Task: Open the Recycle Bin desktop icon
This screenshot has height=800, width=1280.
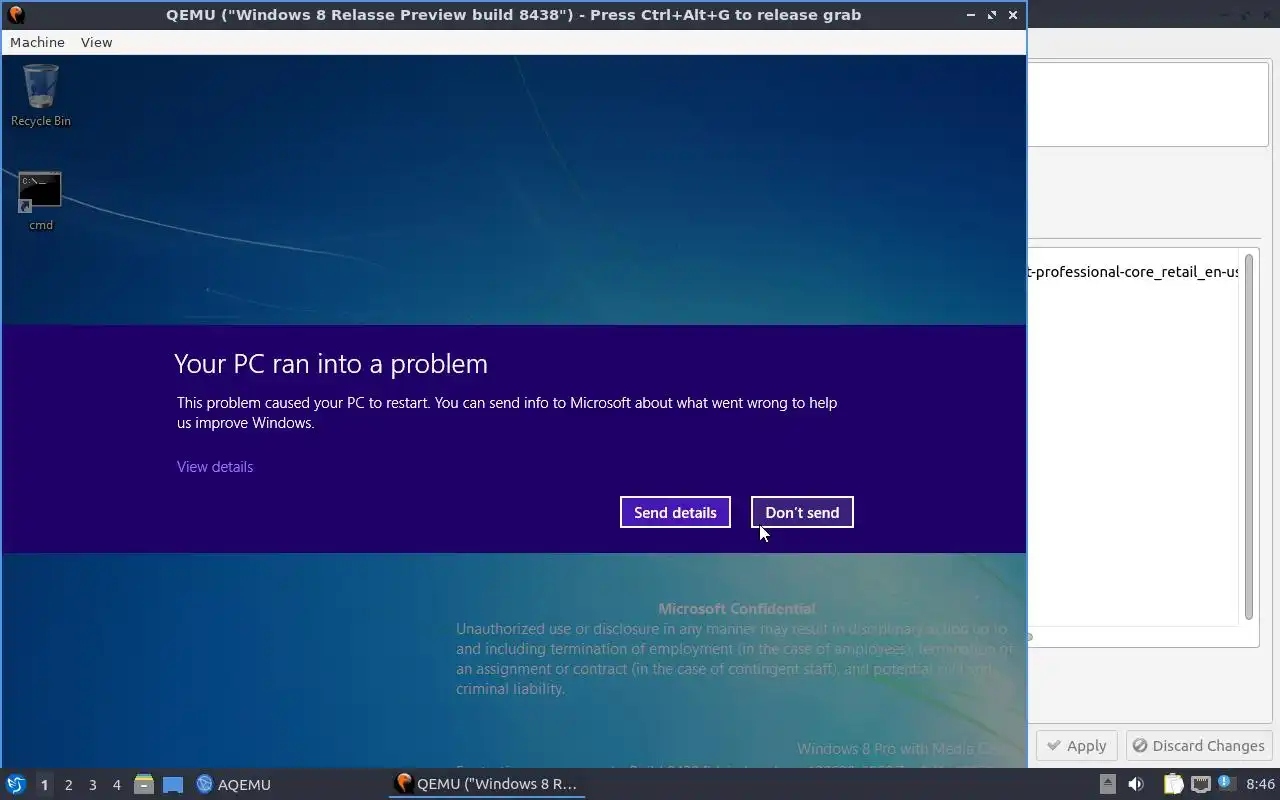Action: 41,96
